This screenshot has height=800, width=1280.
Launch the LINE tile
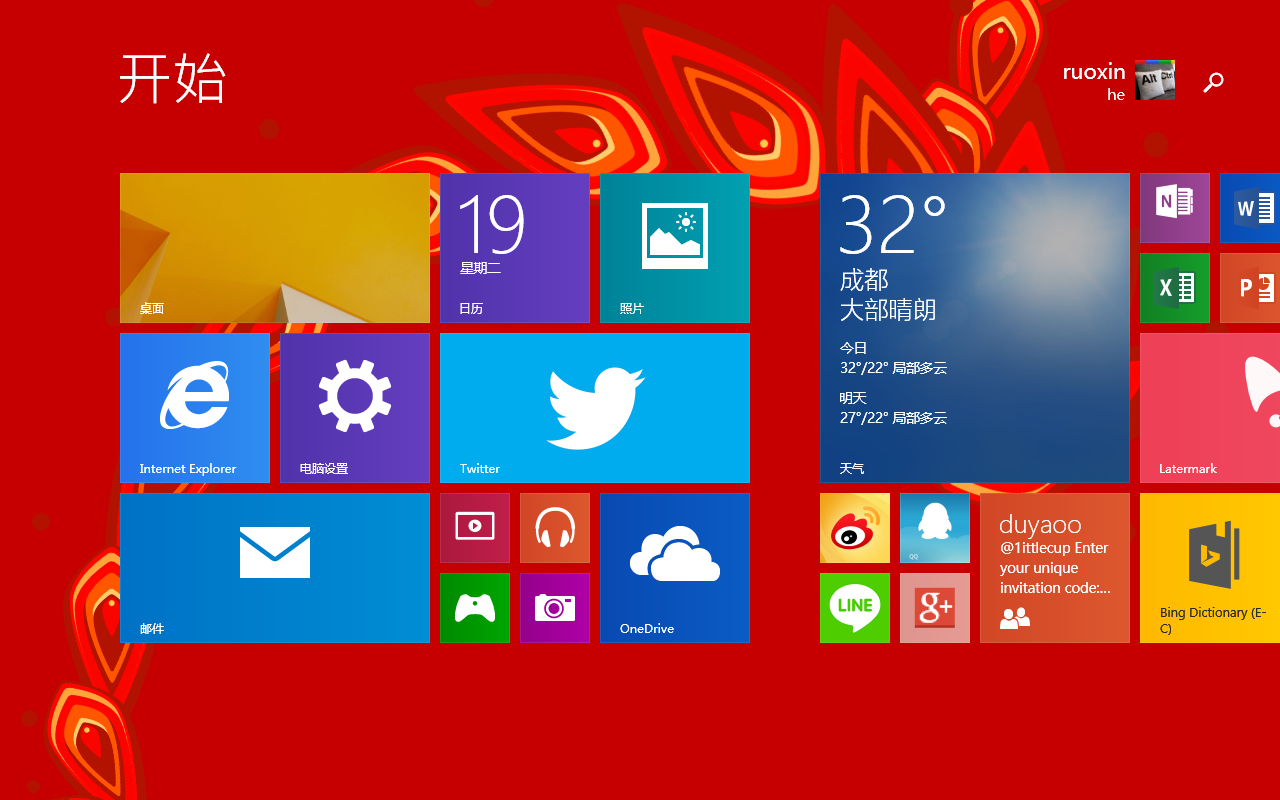pos(855,608)
